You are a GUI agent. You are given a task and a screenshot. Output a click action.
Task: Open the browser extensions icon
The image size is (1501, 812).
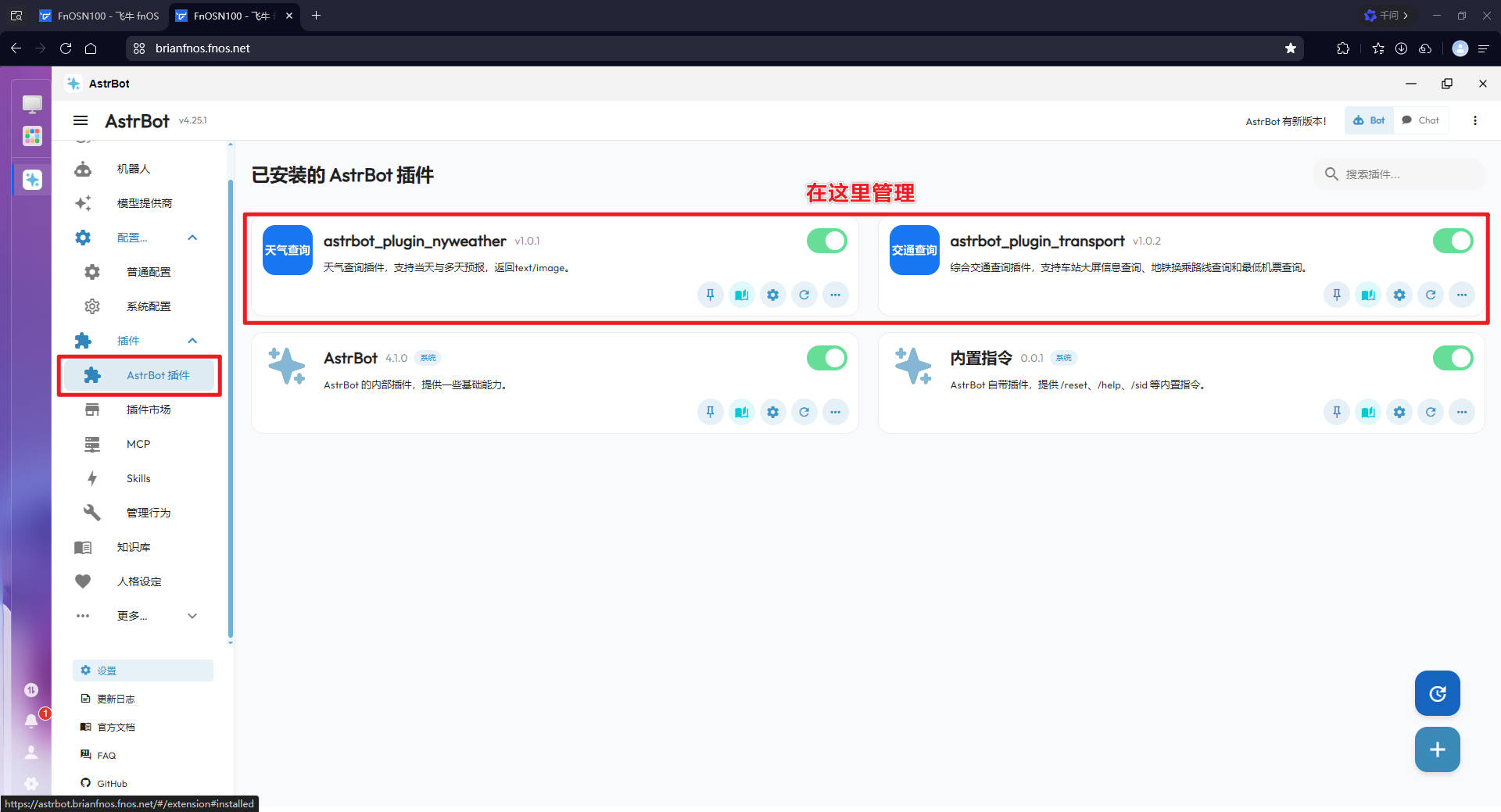[1343, 48]
